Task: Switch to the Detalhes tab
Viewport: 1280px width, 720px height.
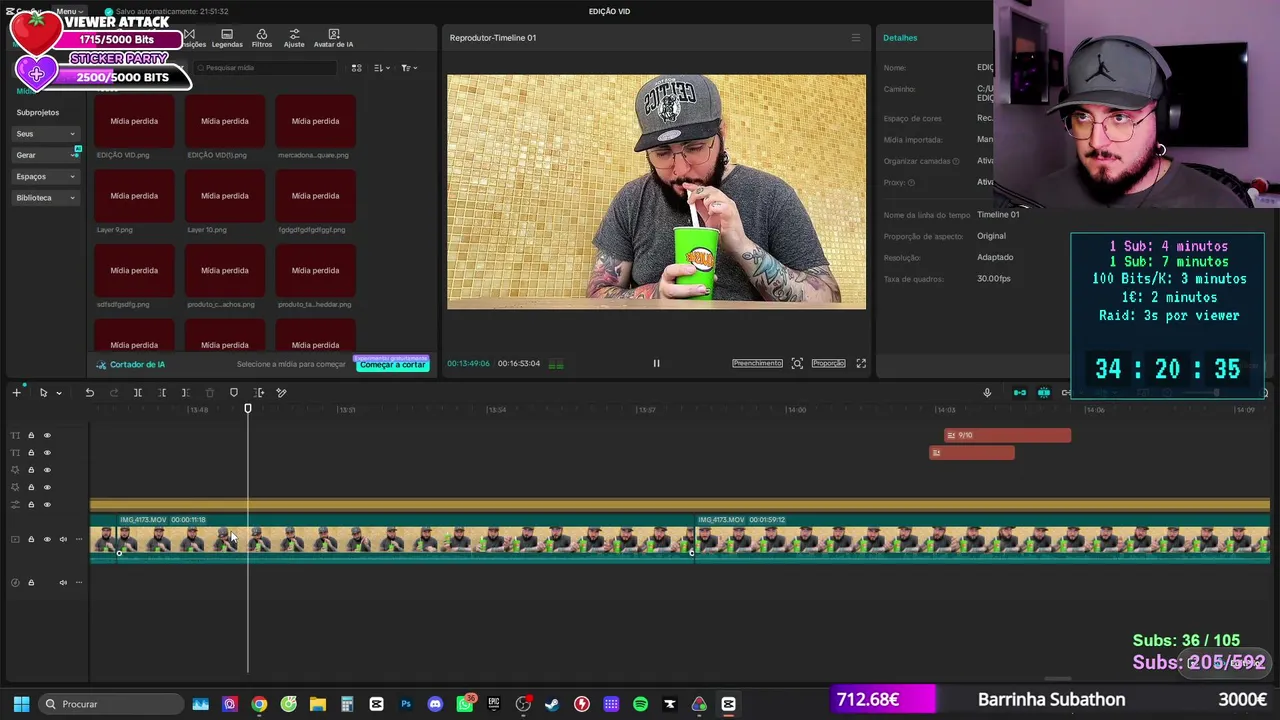Action: click(900, 38)
